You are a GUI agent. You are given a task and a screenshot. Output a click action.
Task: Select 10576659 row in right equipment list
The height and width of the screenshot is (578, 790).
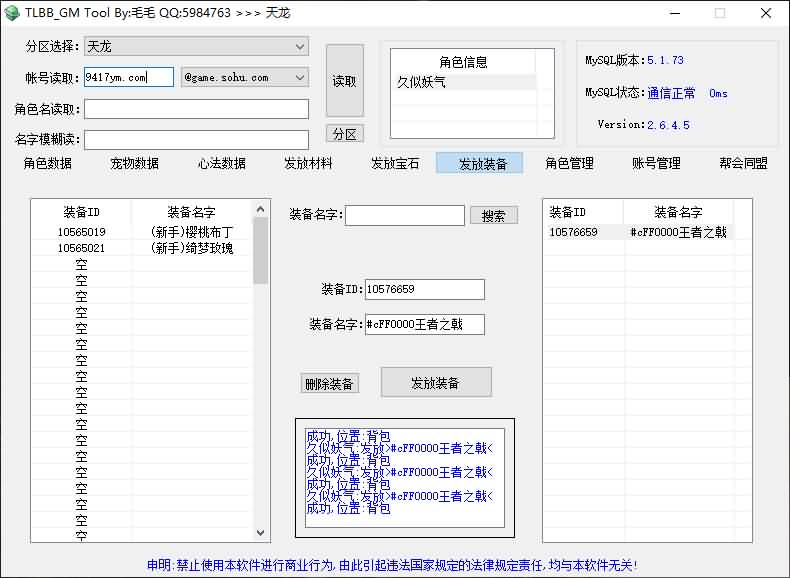(638, 232)
